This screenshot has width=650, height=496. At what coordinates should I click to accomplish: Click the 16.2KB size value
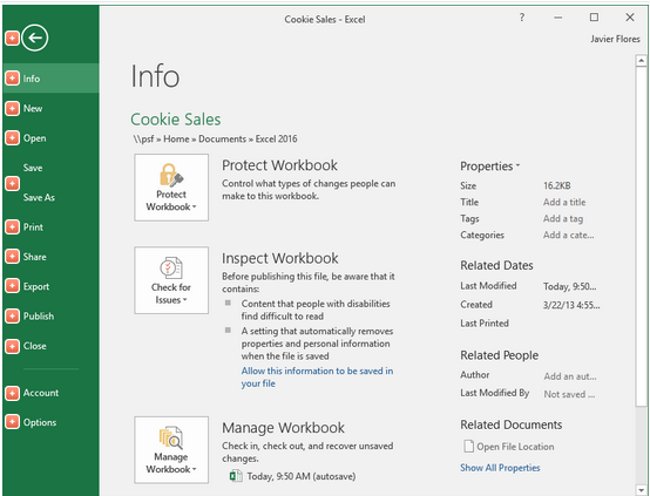[557, 186]
